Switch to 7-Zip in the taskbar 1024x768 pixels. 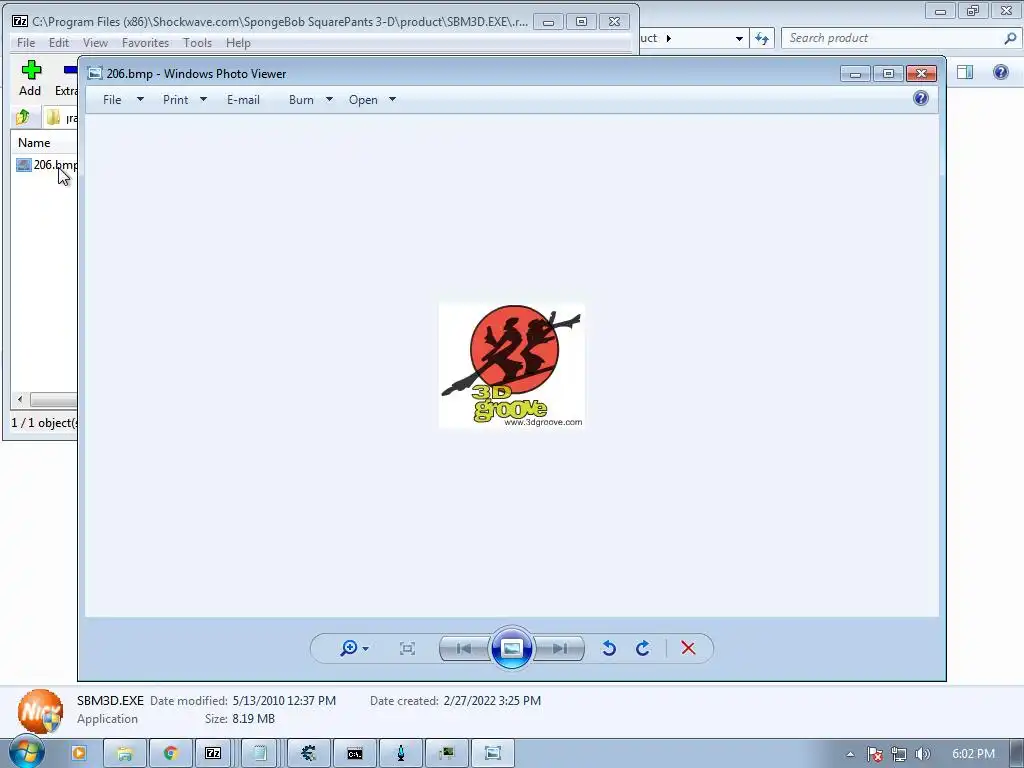(213, 753)
